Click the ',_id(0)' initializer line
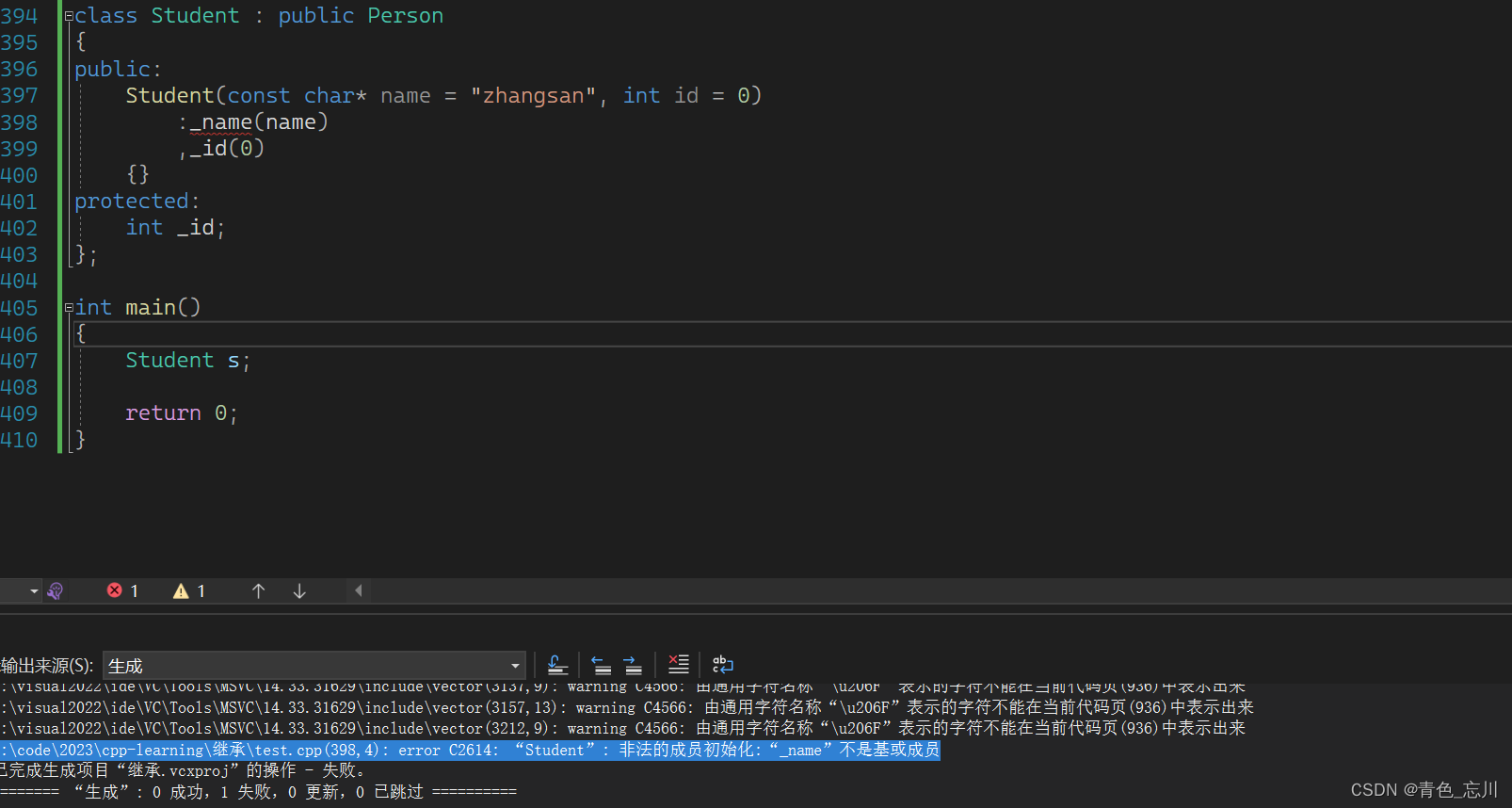This screenshot has height=808, width=1512. [221, 149]
